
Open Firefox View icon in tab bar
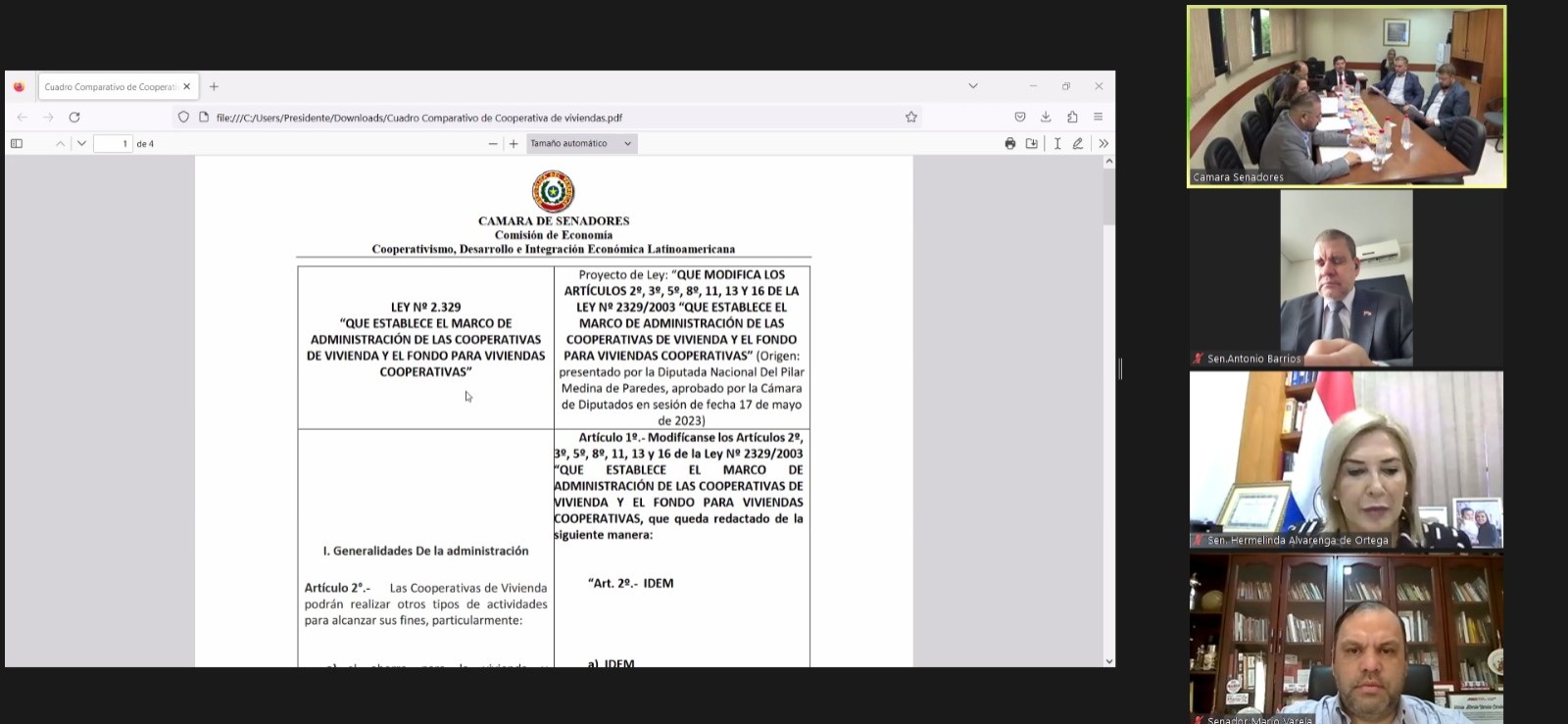tap(19, 86)
